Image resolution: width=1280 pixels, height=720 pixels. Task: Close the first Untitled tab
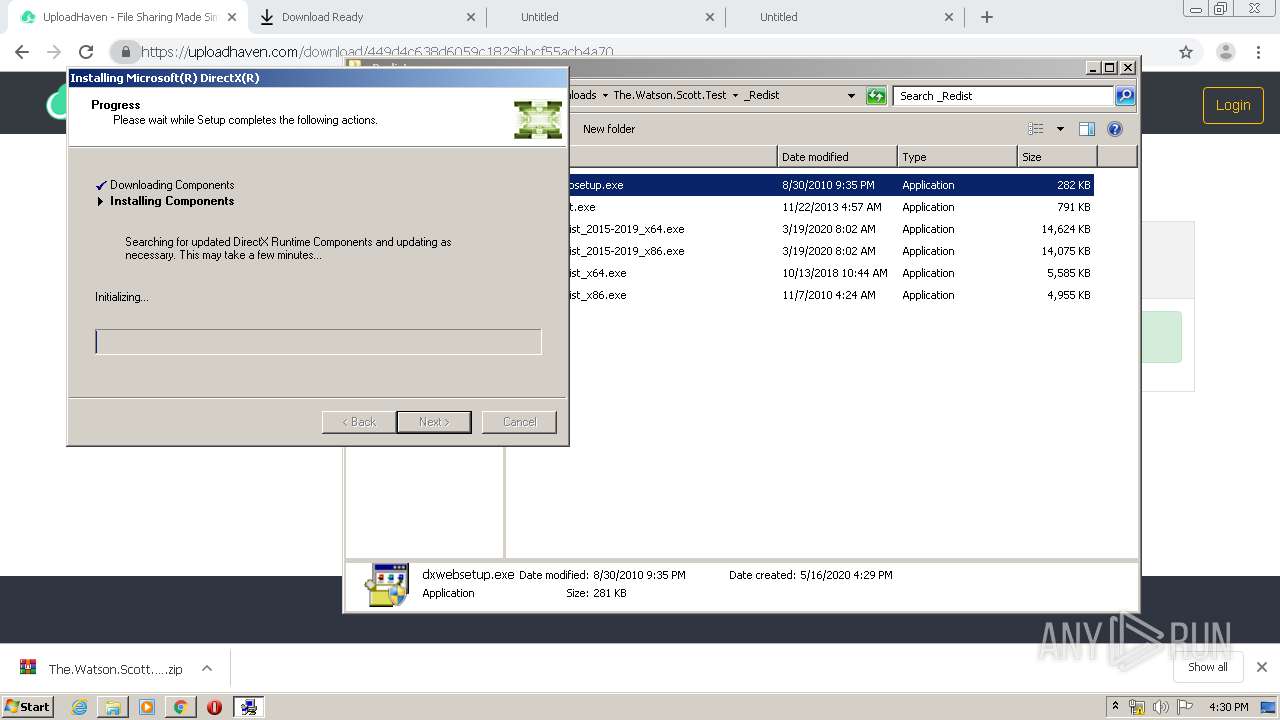click(x=710, y=17)
